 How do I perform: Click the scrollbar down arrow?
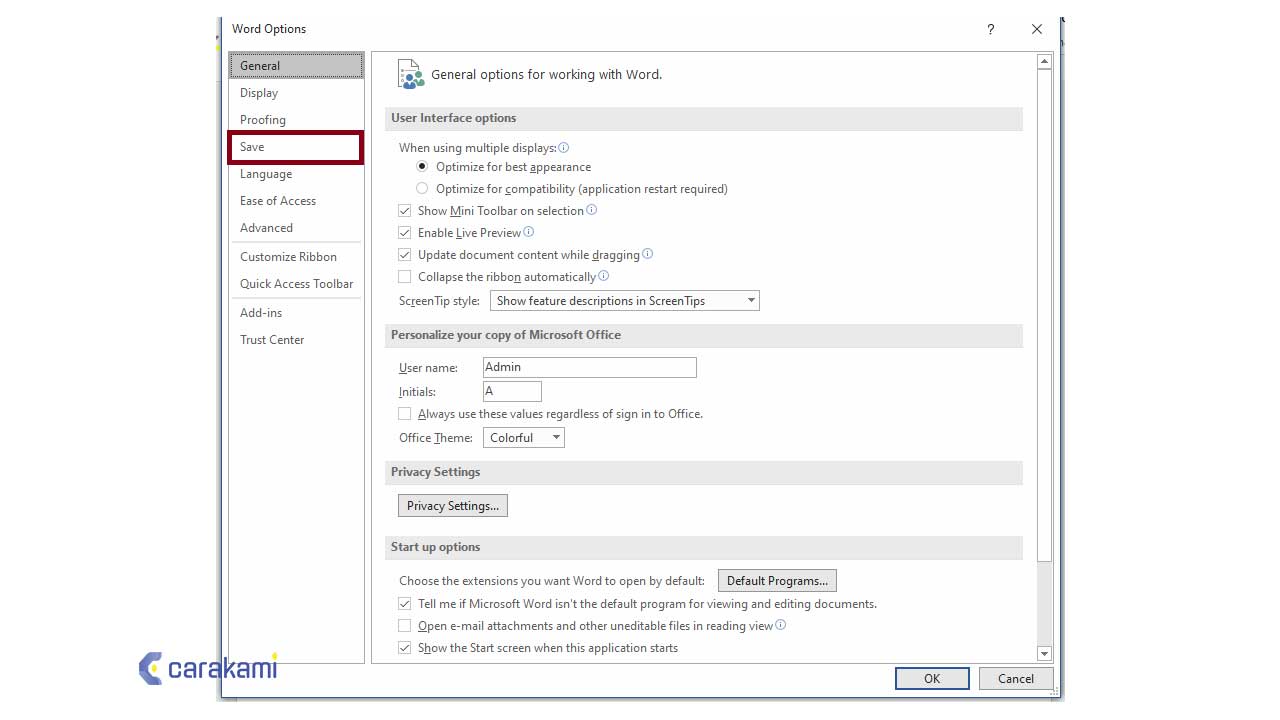pyautogui.click(x=1044, y=654)
